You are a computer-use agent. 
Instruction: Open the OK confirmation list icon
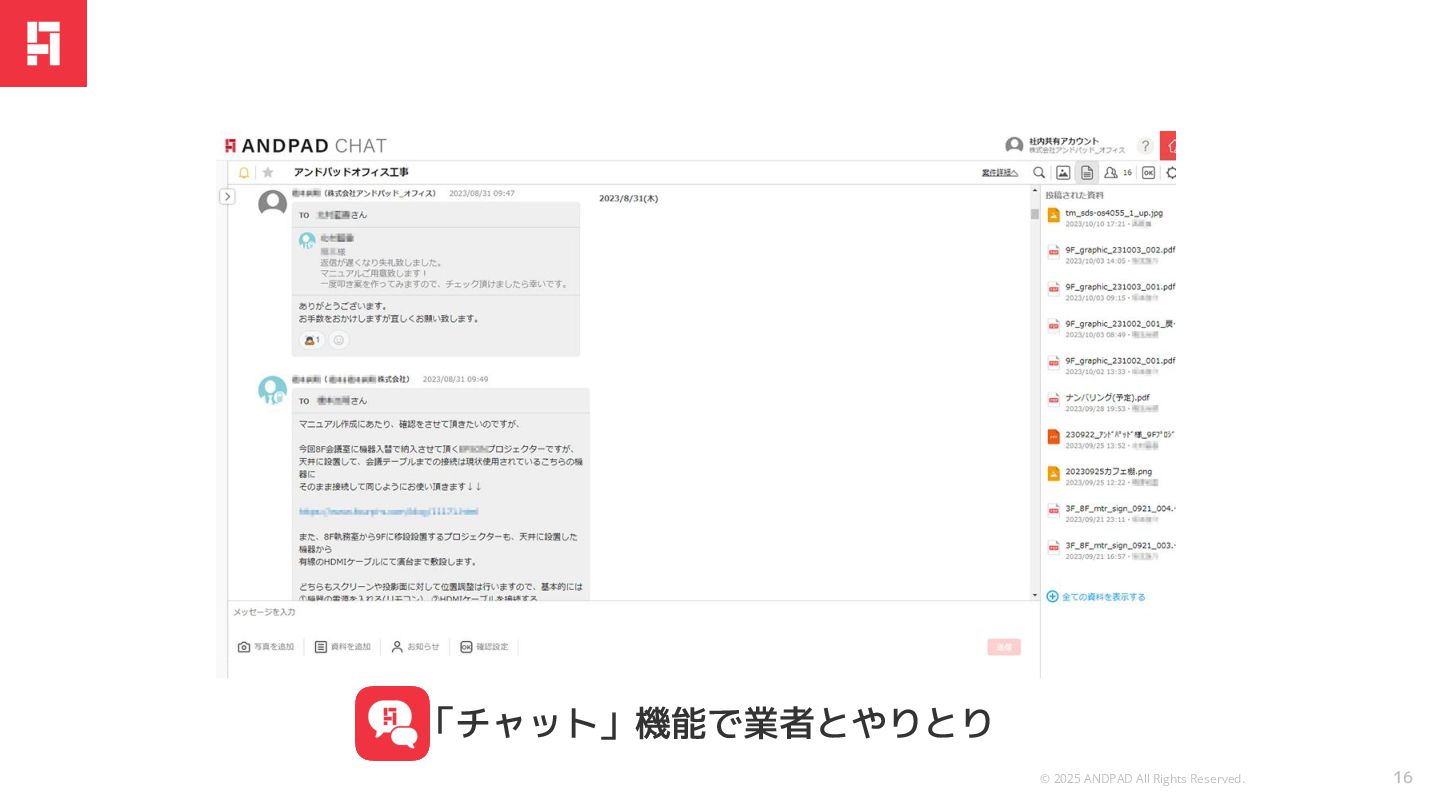click(1148, 172)
